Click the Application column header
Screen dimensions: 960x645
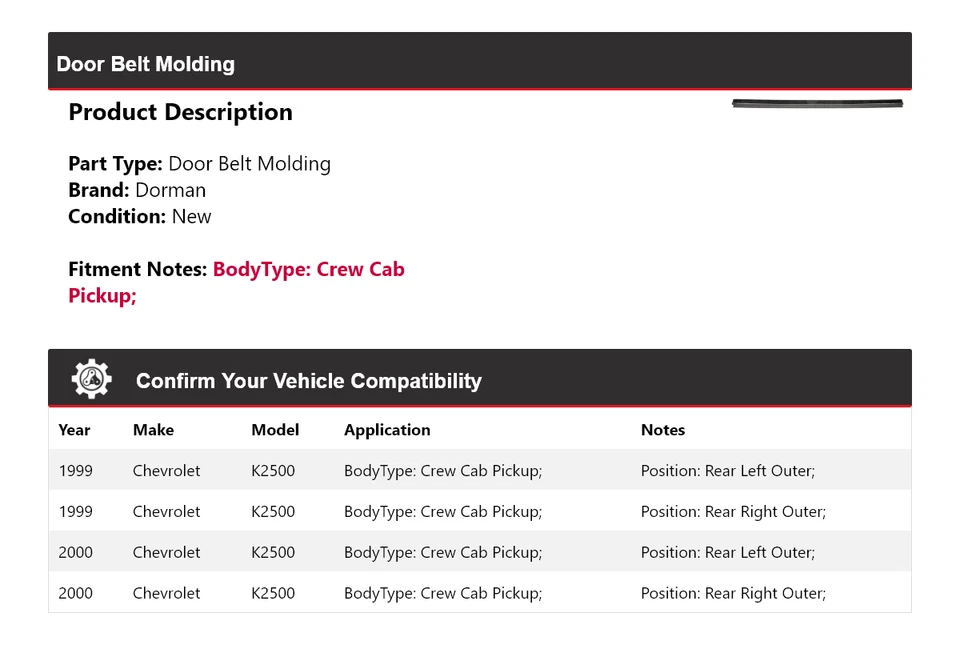[387, 430]
